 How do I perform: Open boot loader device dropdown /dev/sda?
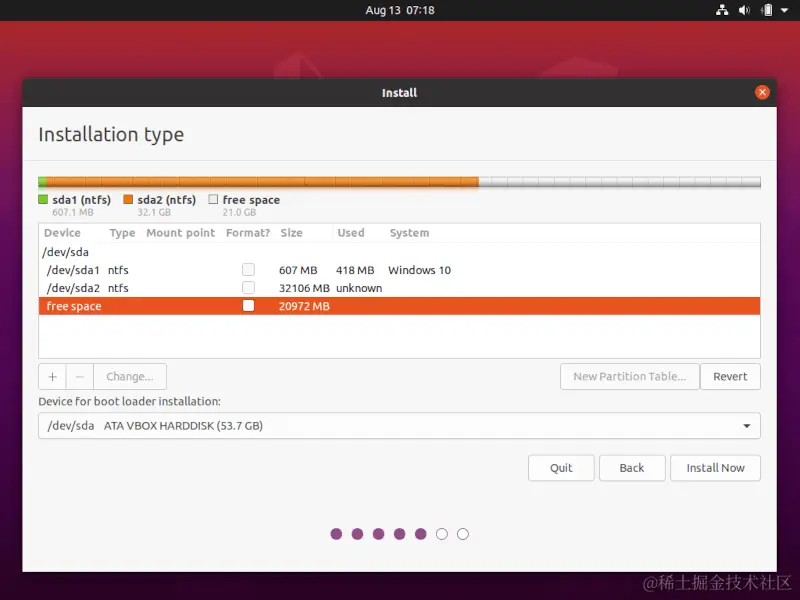click(399, 426)
